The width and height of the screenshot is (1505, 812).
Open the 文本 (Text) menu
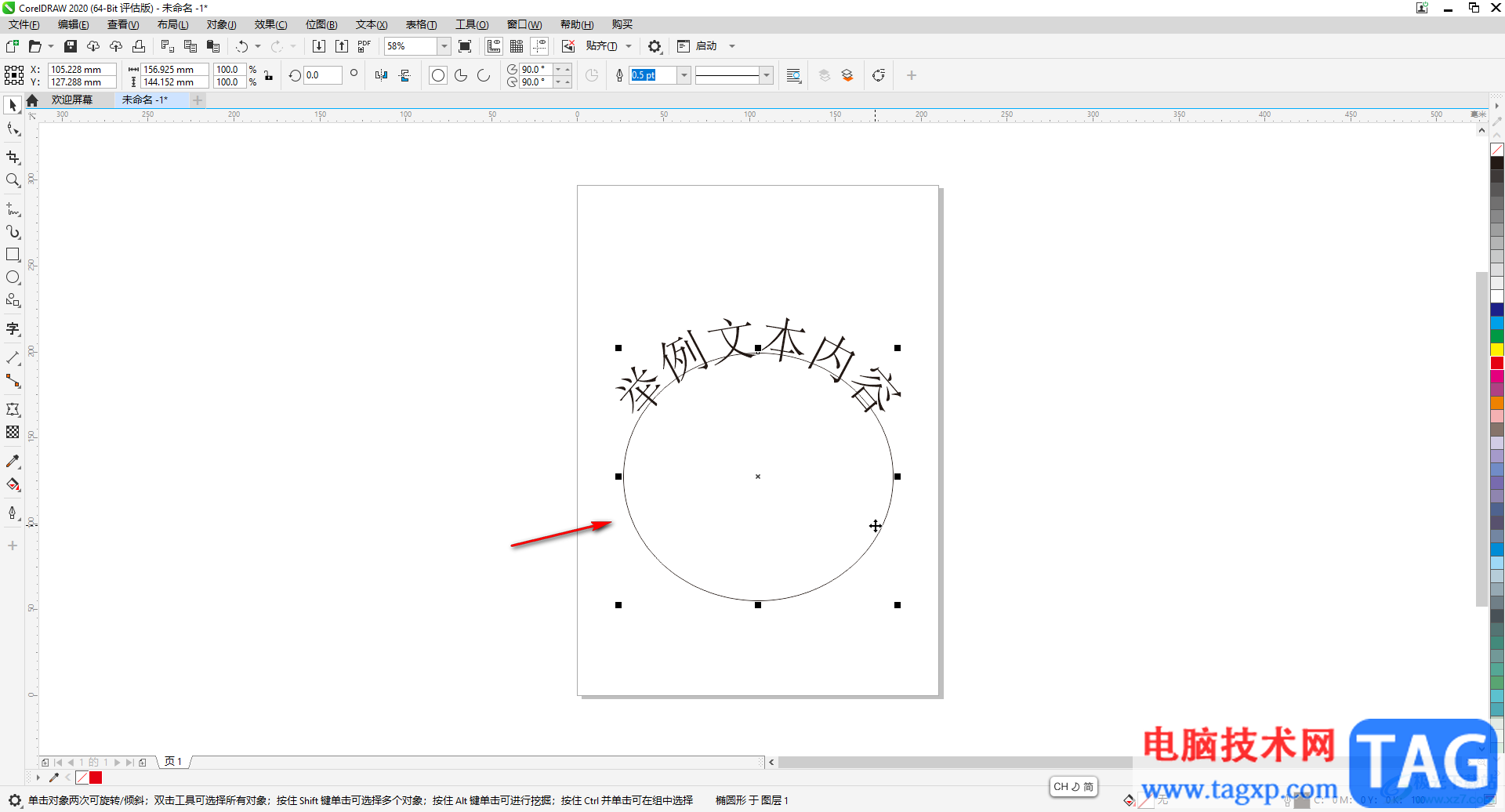pyautogui.click(x=372, y=24)
